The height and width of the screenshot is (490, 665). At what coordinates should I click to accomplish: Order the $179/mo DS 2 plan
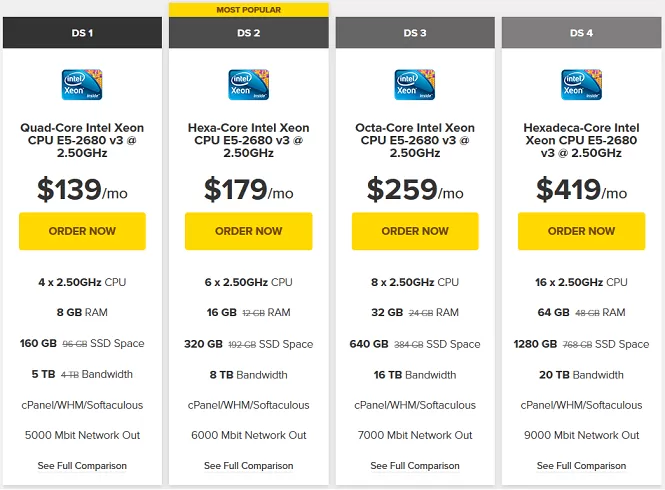coord(249,231)
